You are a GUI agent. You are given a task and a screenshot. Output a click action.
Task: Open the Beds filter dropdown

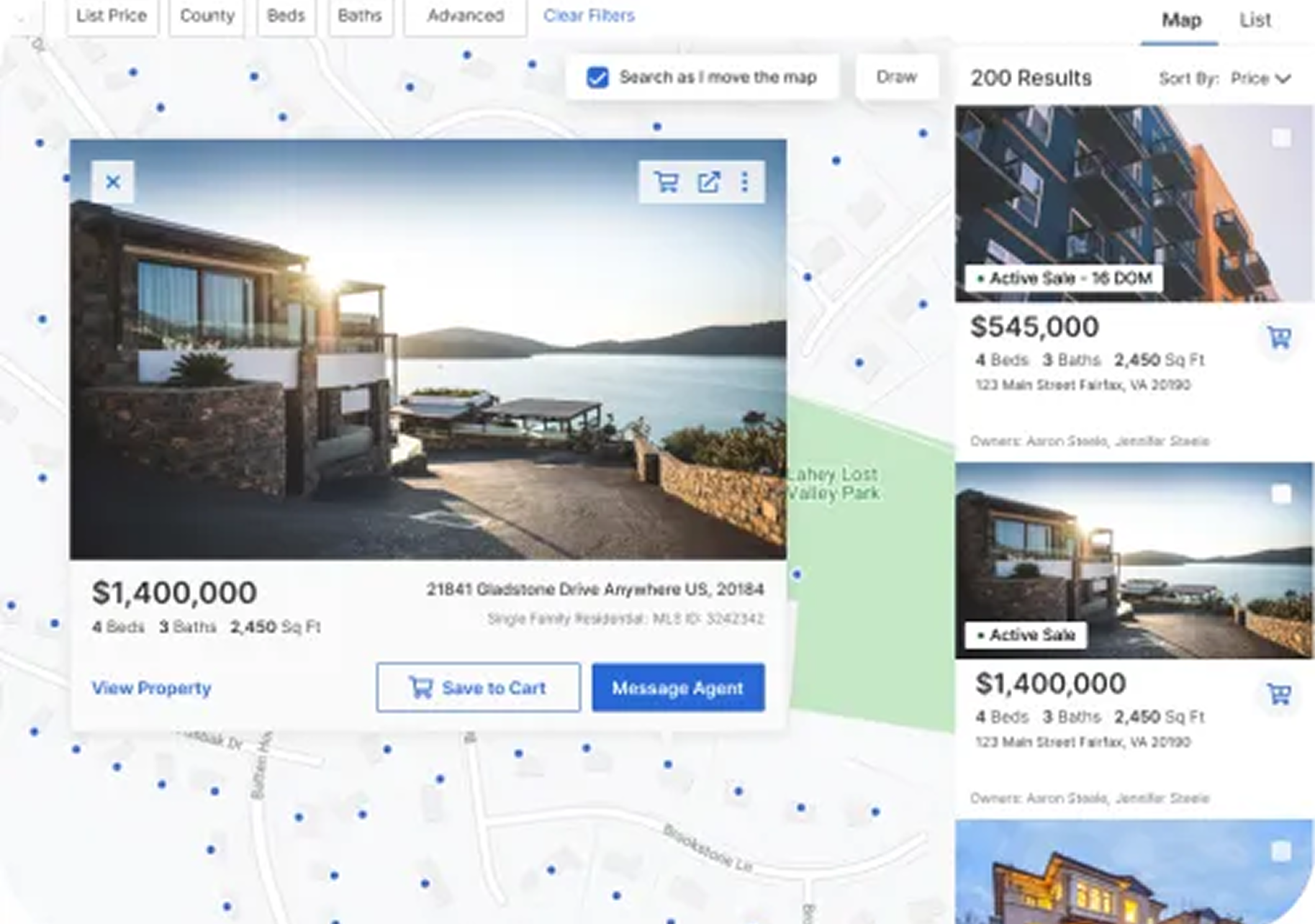[x=286, y=16]
